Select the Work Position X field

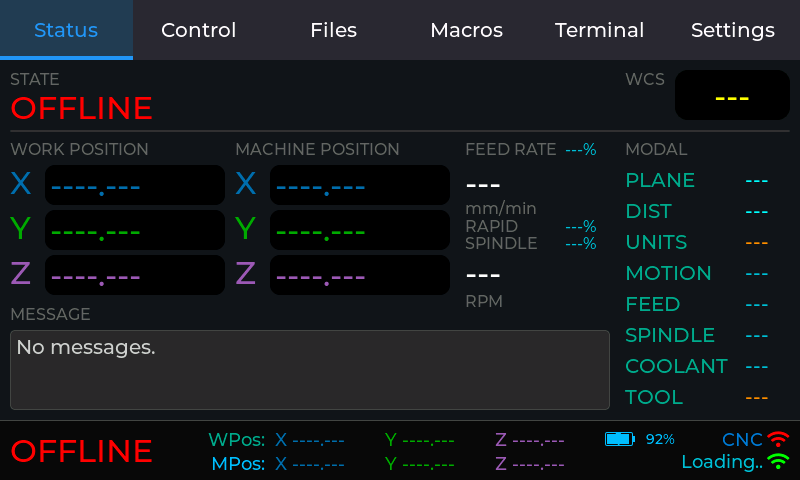pyautogui.click(x=135, y=185)
